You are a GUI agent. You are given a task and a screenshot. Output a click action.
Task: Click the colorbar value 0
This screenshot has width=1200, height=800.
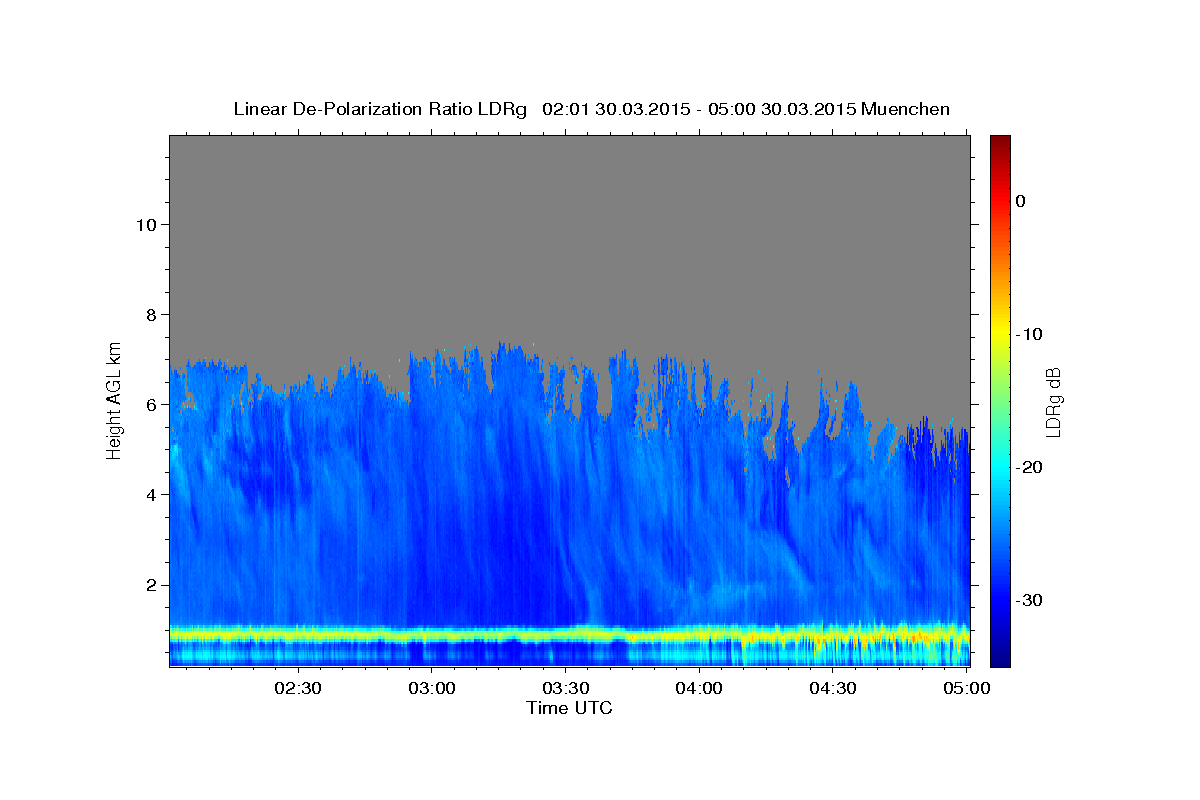coord(1020,201)
